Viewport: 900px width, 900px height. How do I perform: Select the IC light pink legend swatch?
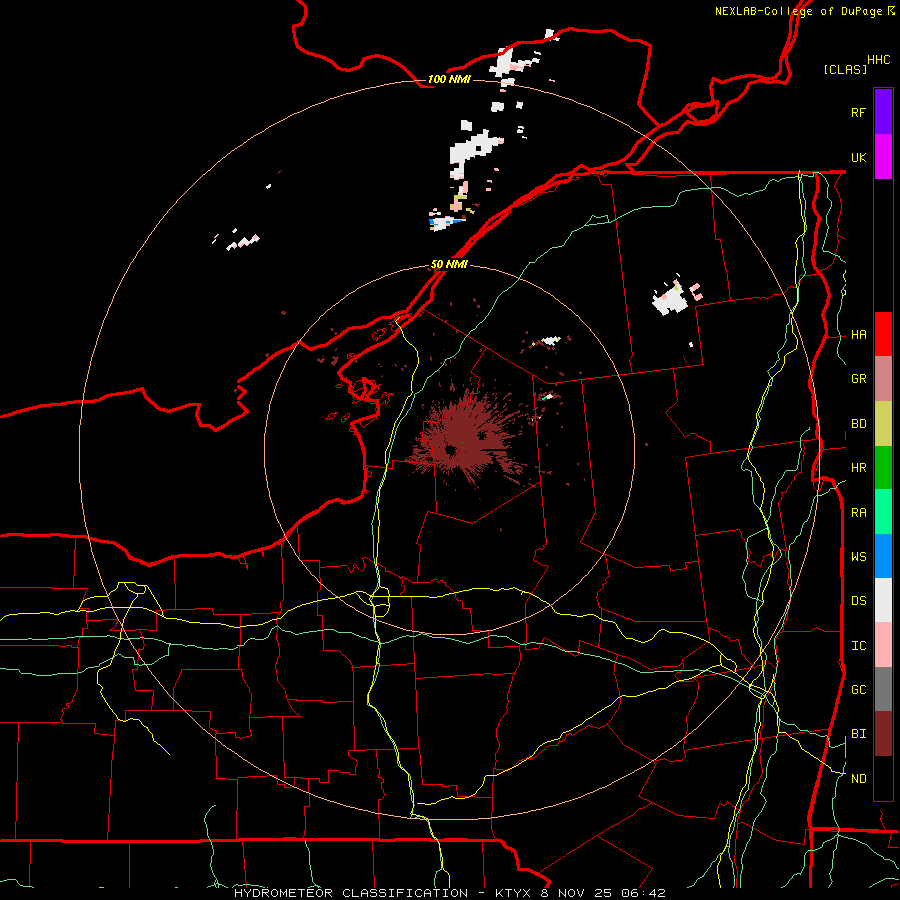click(x=883, y=645)
